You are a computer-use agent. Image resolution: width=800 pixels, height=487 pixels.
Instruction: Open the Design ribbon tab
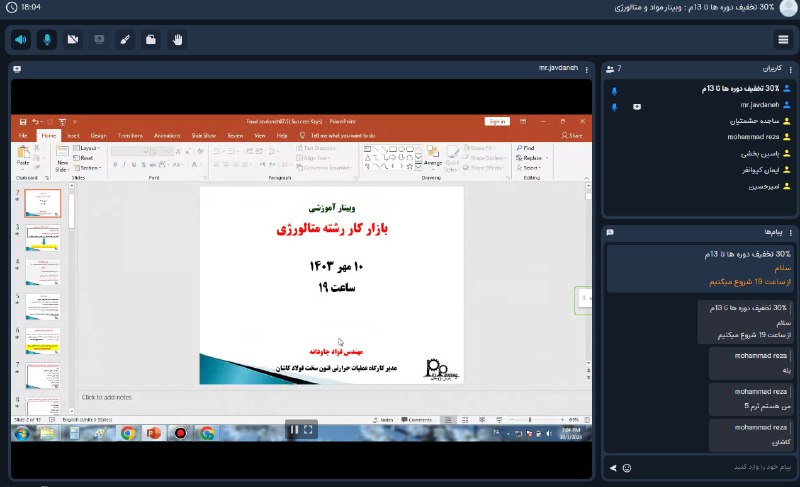[98, 136]
